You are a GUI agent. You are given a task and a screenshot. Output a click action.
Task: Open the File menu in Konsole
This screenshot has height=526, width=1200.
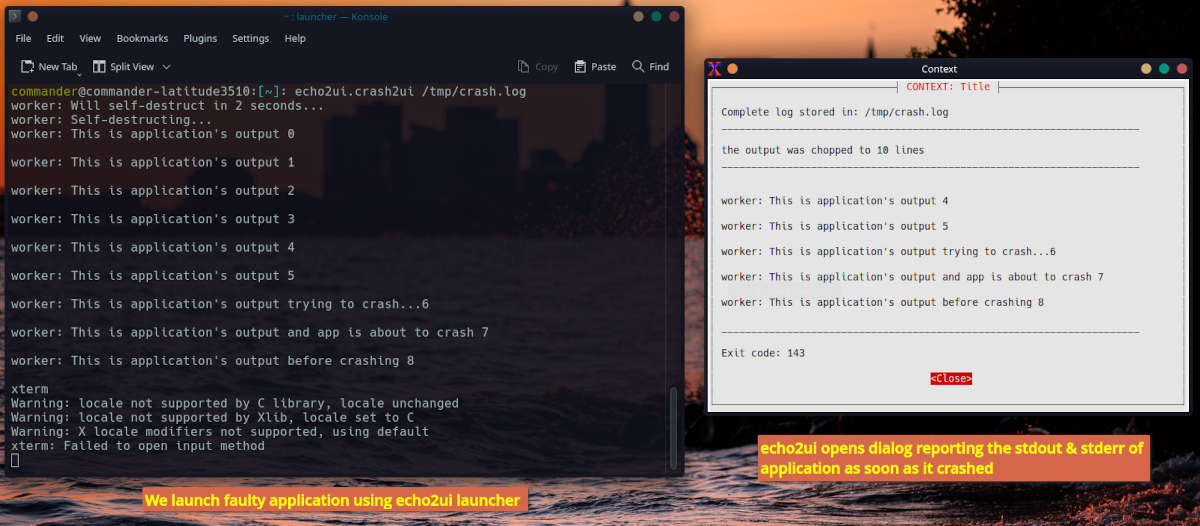pyautogui.click(x=23, y=38)
